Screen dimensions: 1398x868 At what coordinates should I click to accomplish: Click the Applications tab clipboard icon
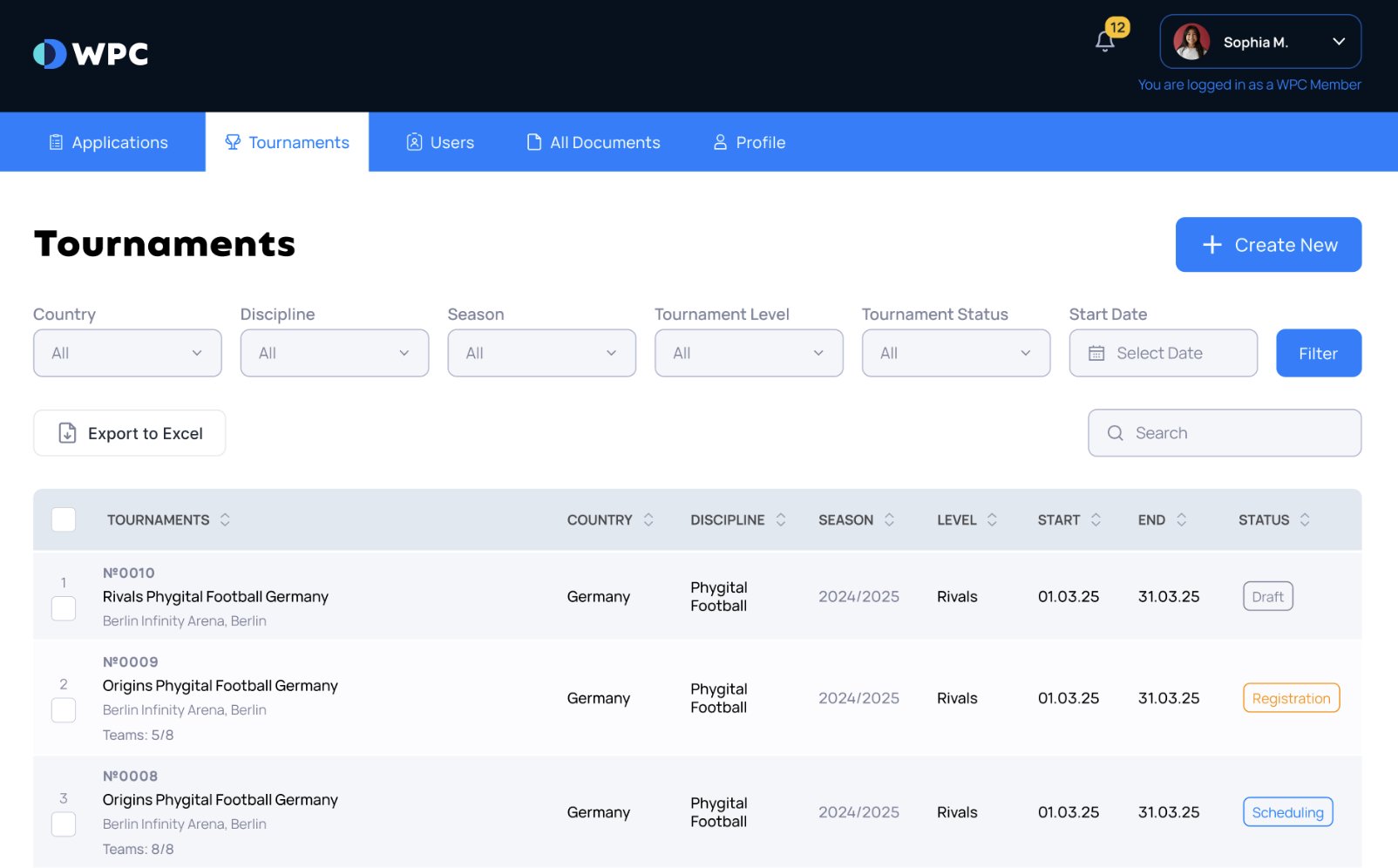(x=56, y=142)
